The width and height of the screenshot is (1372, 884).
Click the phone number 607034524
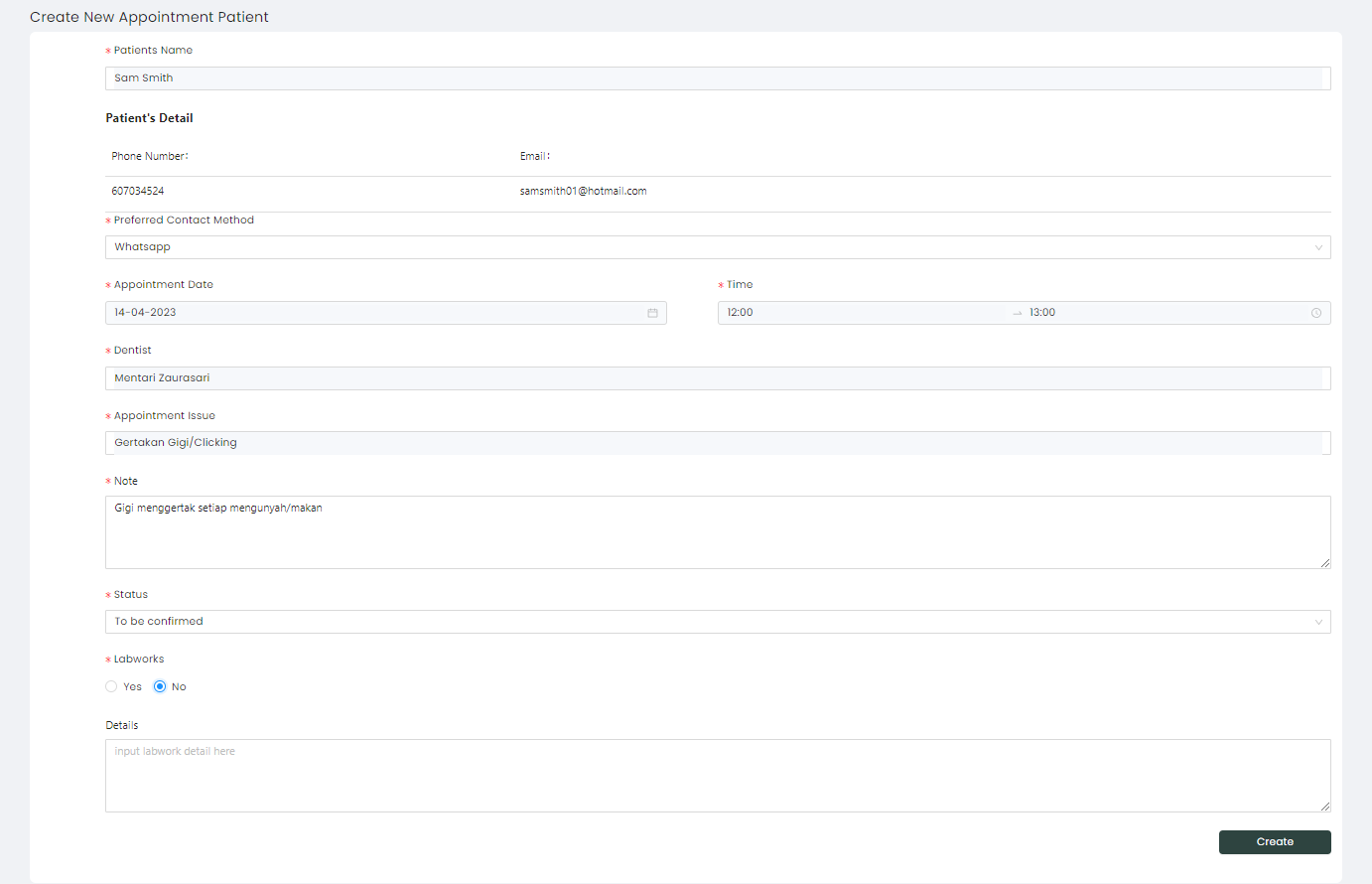click(138, 191)
